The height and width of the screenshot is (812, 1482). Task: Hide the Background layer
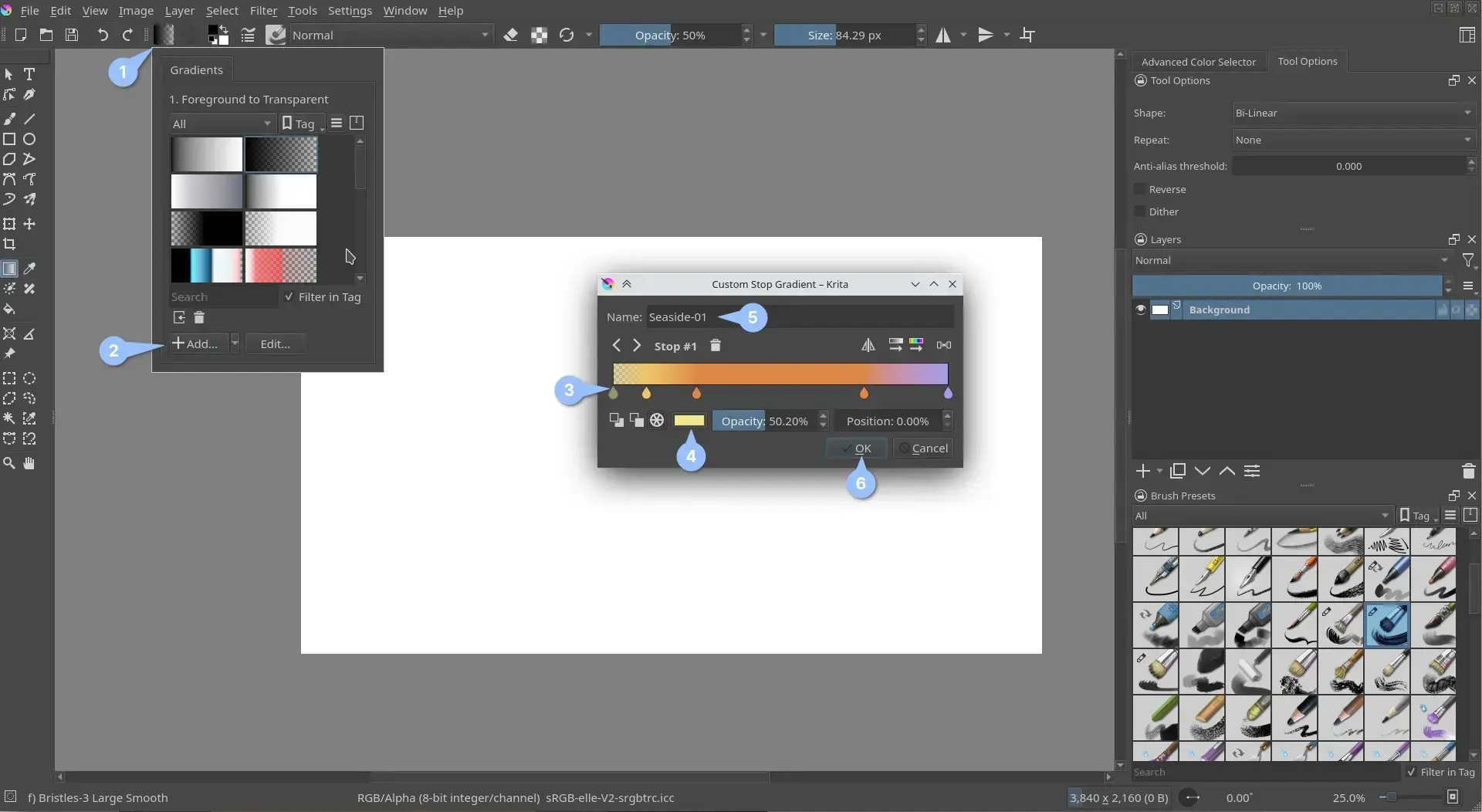click(x=1140, y=310)
